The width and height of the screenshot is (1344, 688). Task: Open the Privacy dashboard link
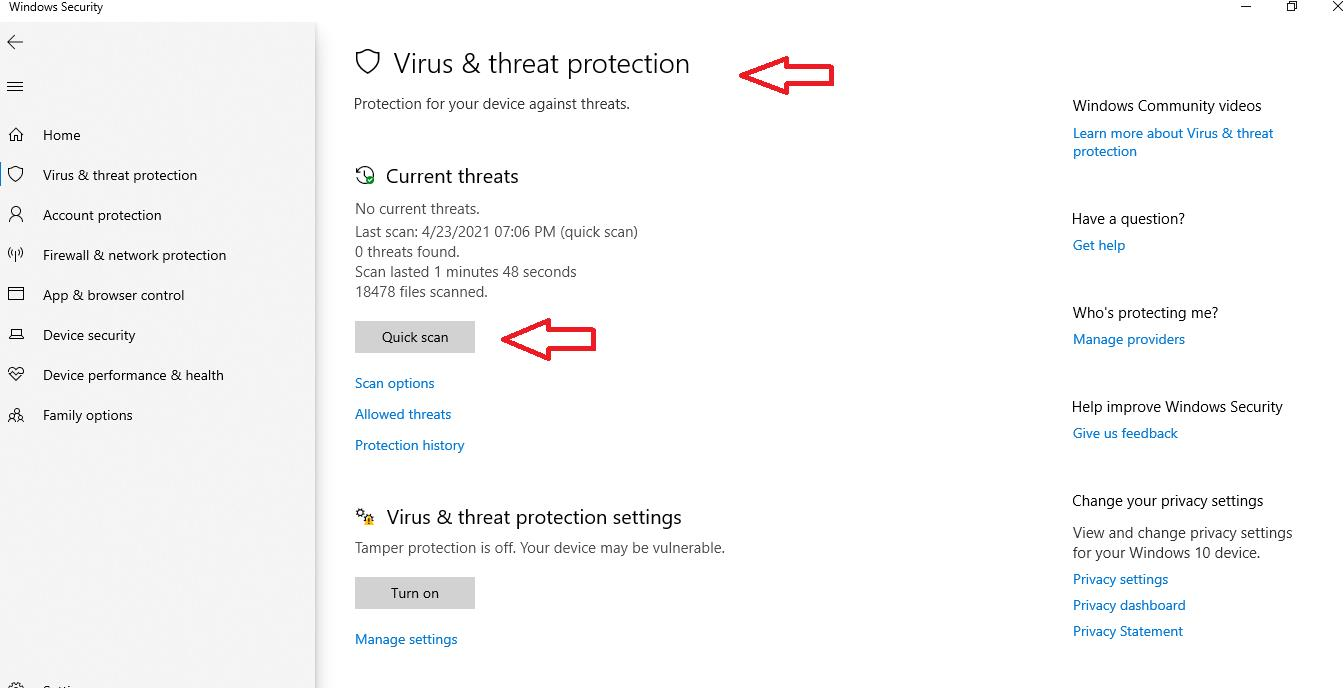1129,605
